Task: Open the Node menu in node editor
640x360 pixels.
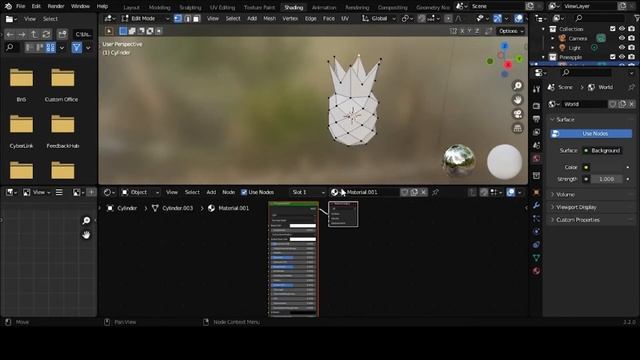Action: 229,192
